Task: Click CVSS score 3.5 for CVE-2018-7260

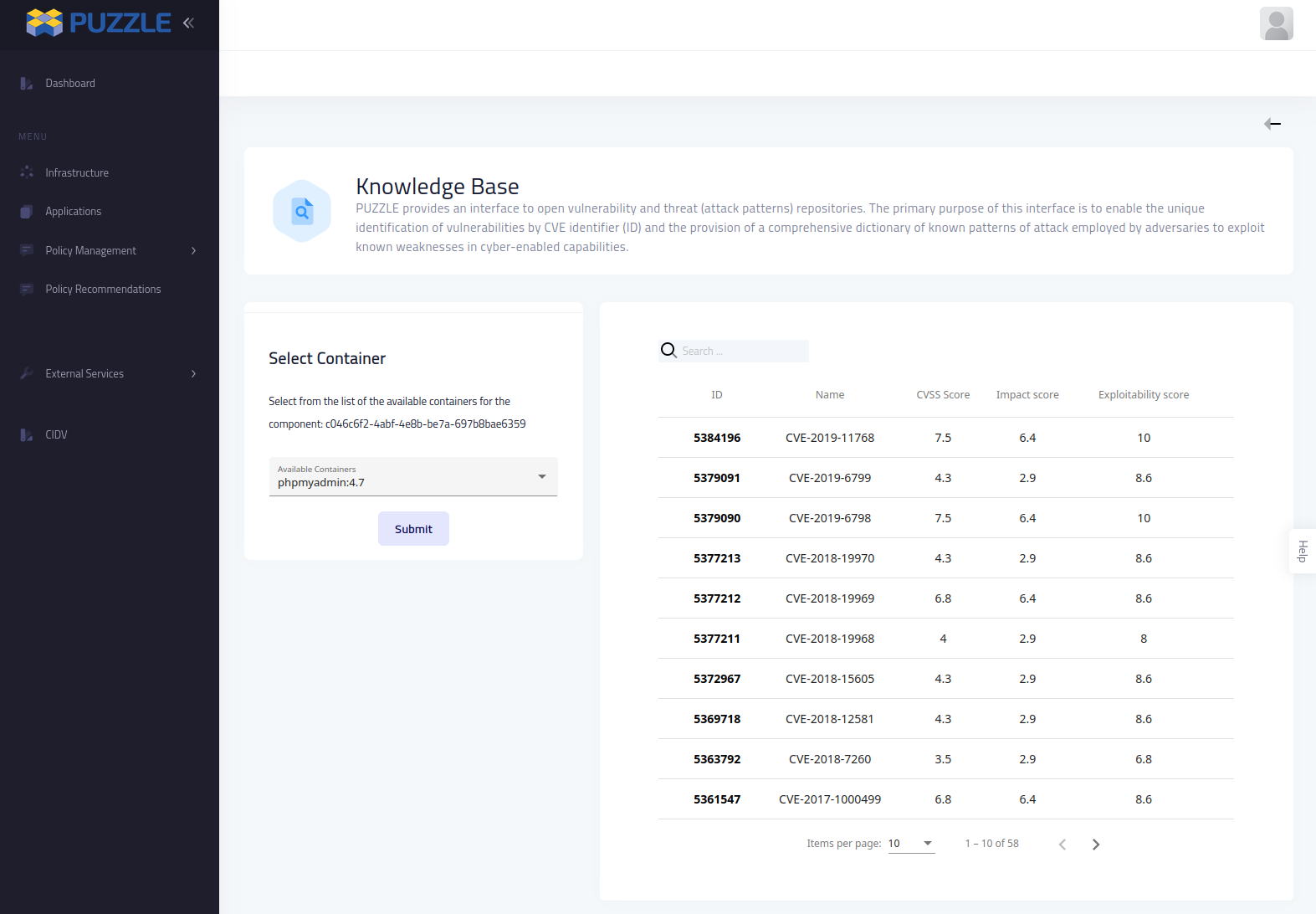Action: (x=943, y=759)
